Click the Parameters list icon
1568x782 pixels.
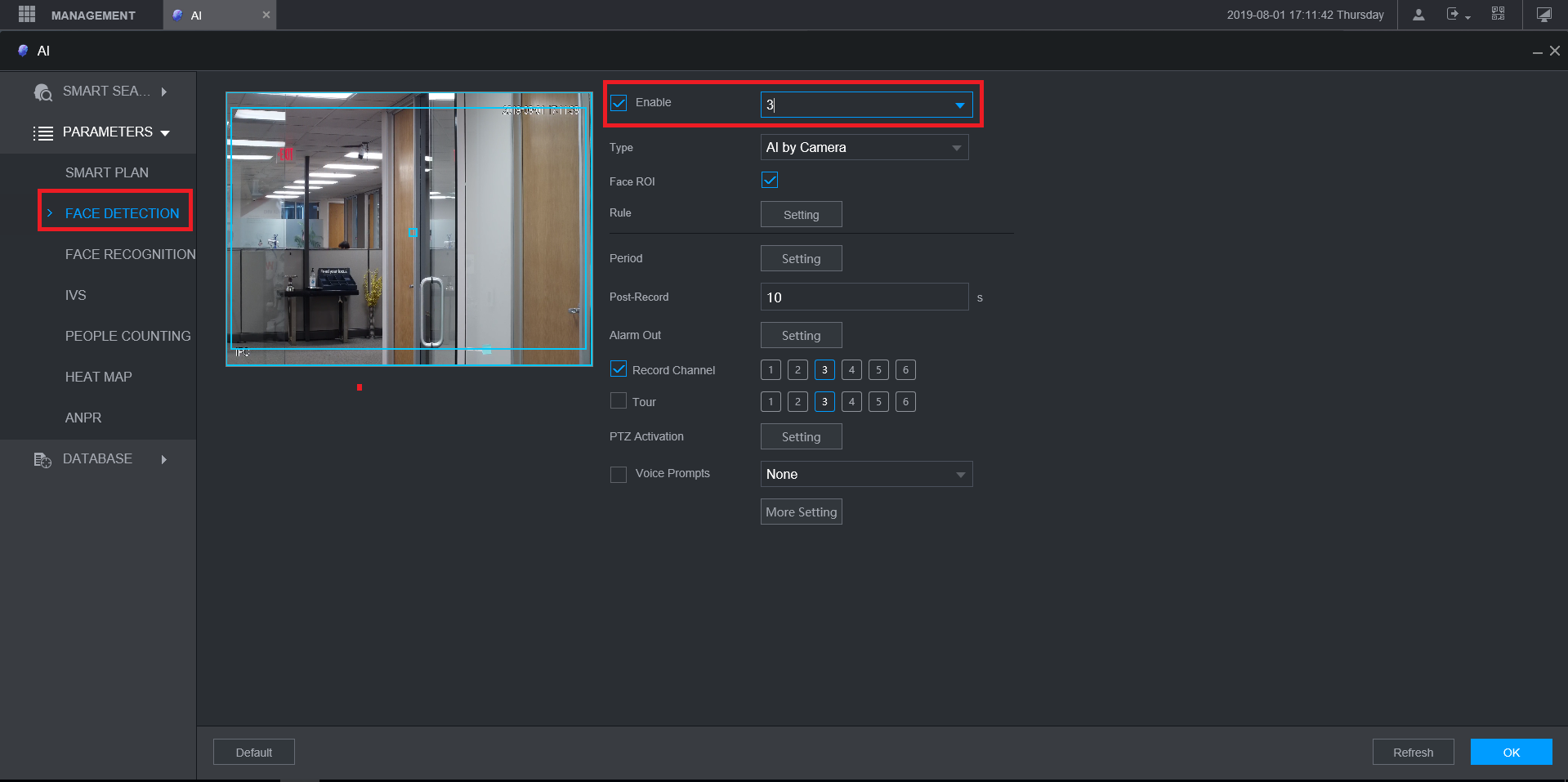point(43,133)
